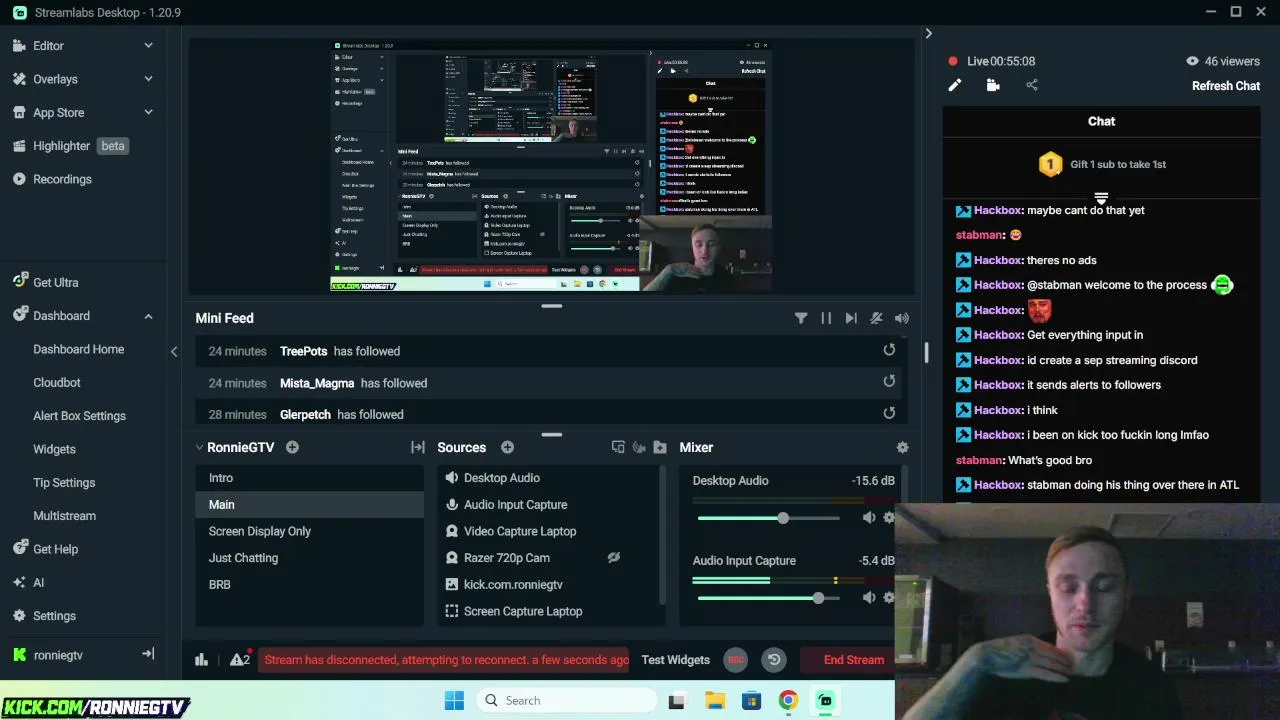Screen dimensions: 1280x720
Task: Switch to the BRB scene
Action: coord(310,585)
